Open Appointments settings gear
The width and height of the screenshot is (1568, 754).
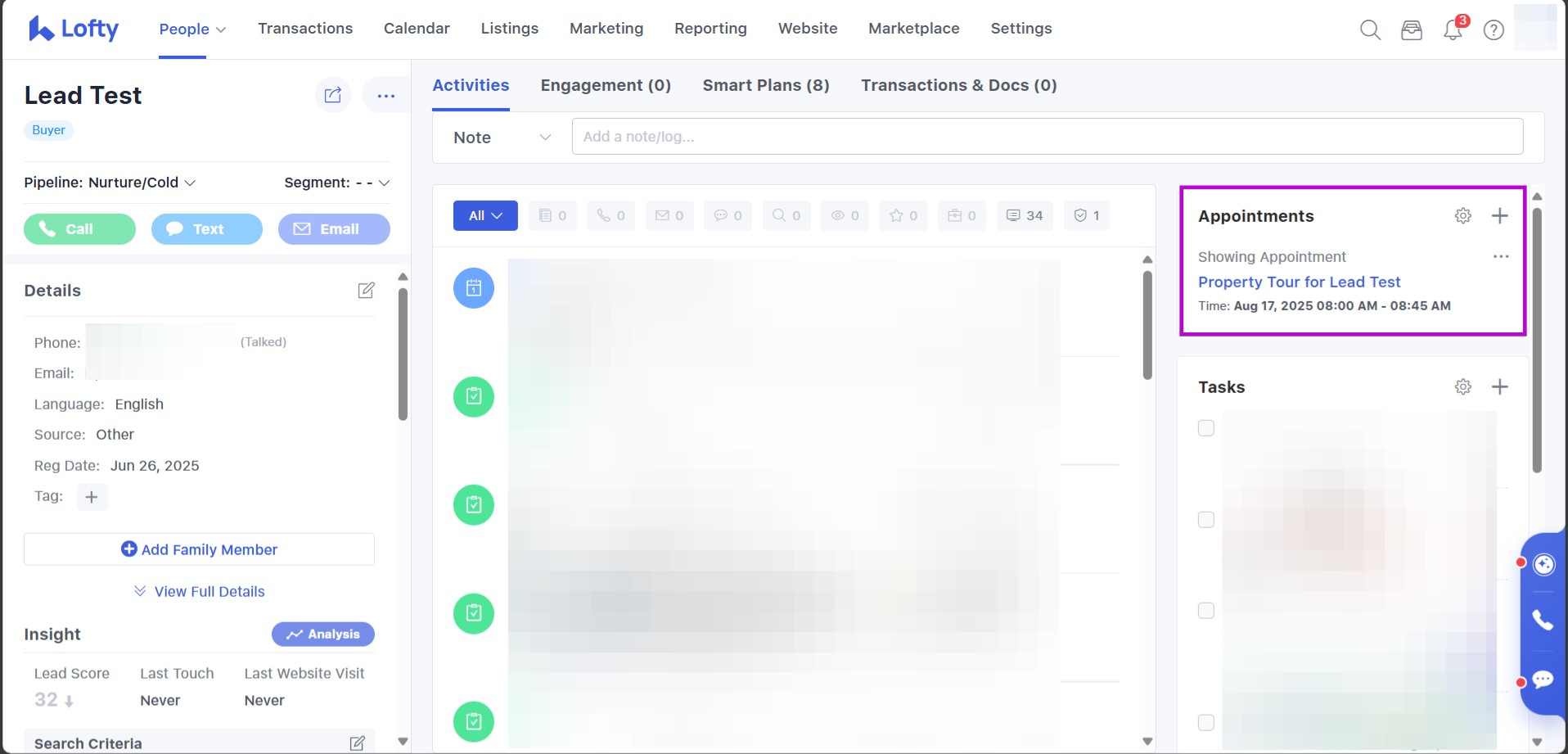[x=1462, y=216]
